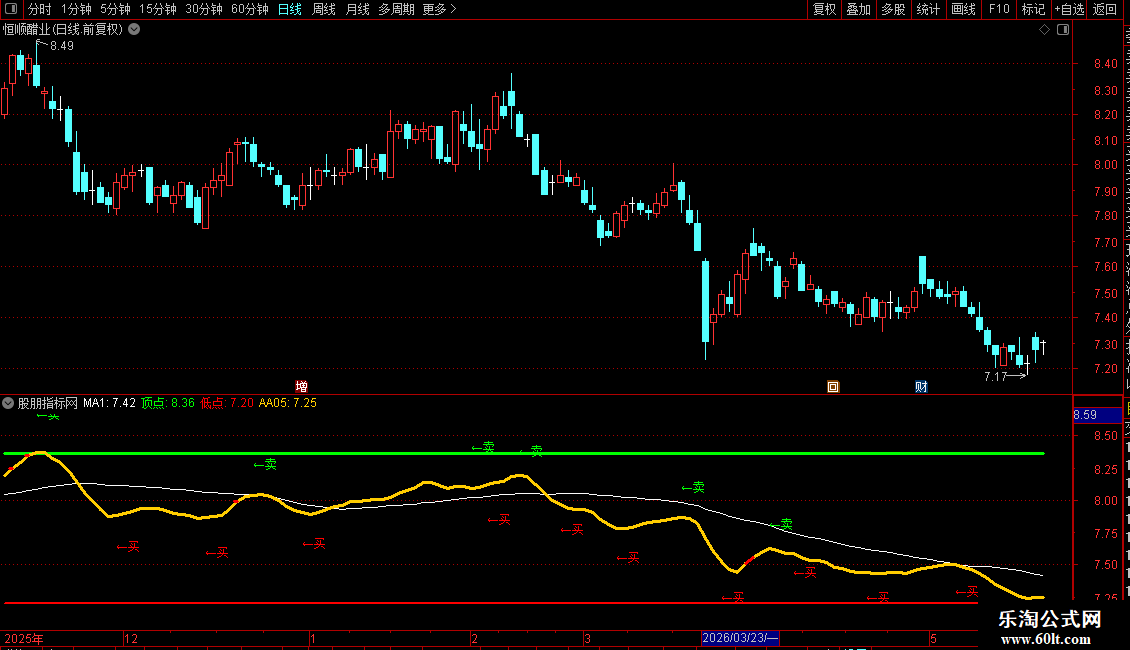Select the 日线 daily tab
The width and height of the screenshot is (1130, 650).
[290, 9]
